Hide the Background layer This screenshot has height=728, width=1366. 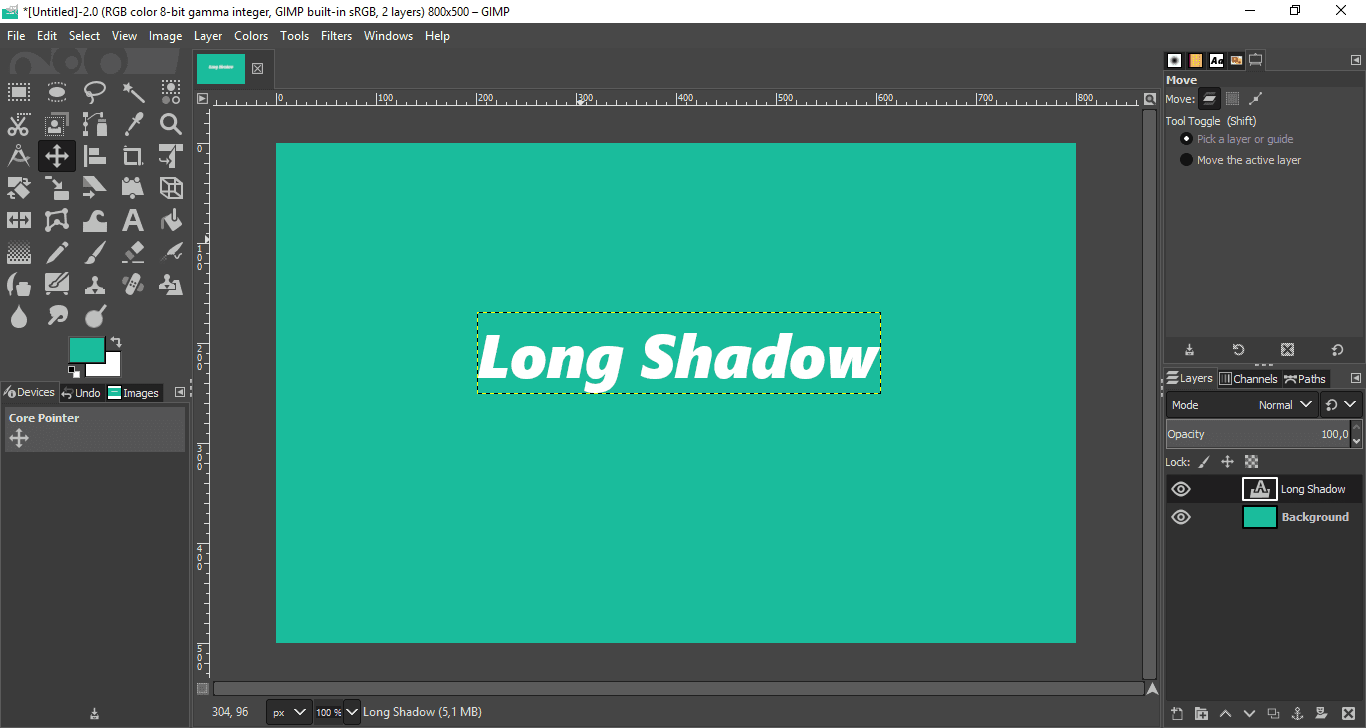click(1181, 517)
